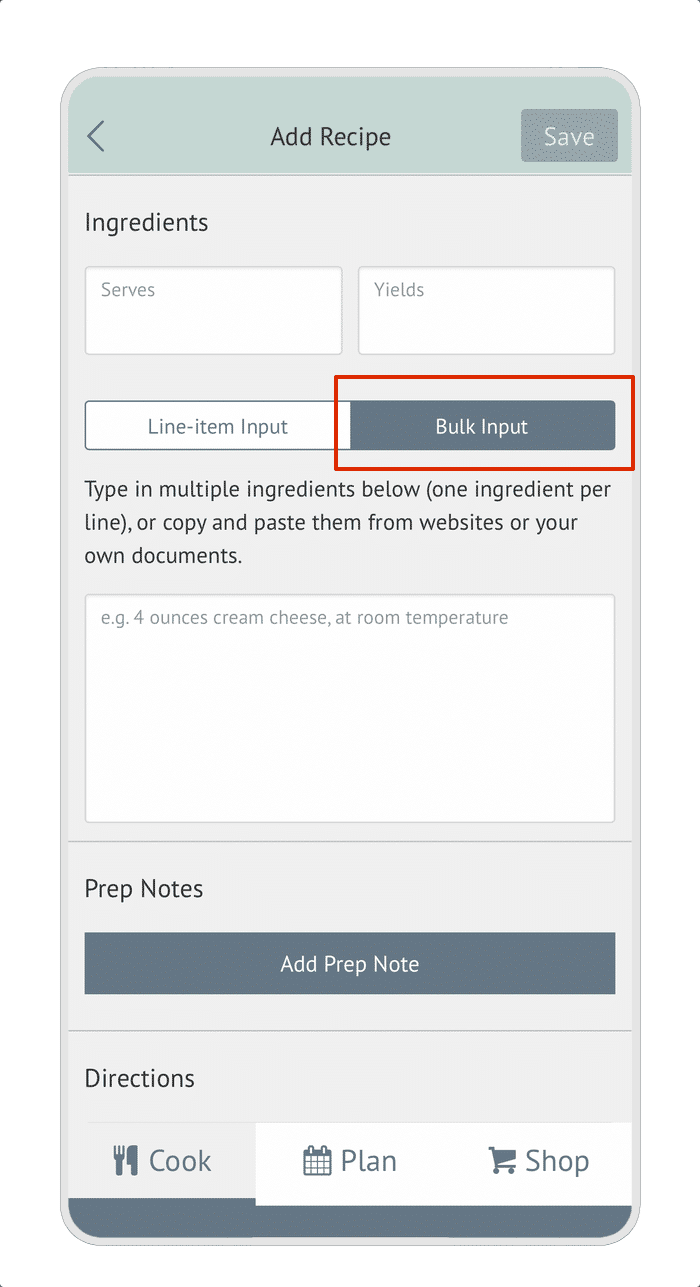This screenshot has width=700, height=1287.
Task: Add a new prep note
Action: pyautogui.click(x=350, y=964)
